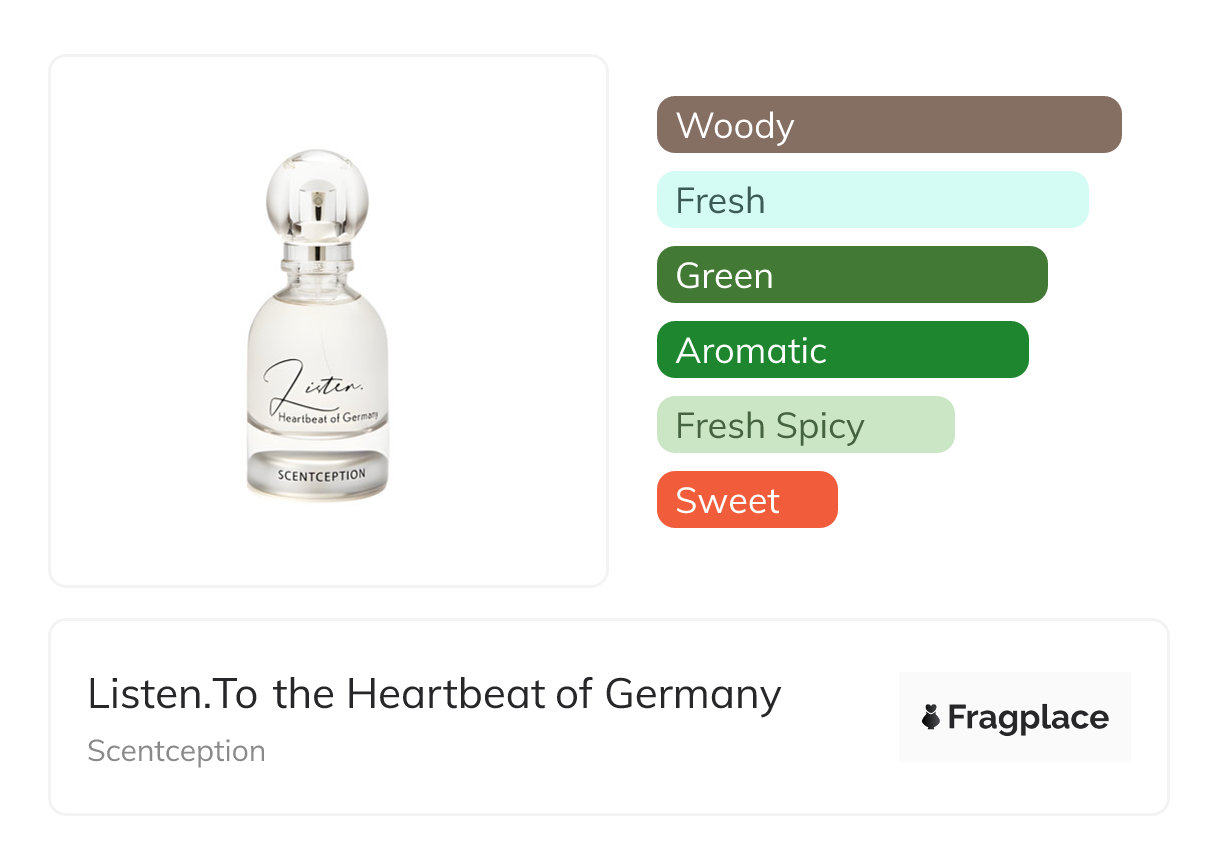Open the 'Listen.To the Heartbeat of Germany' title
Image resolution: width=1218 pixels, height=864 pixels.
[434, 694]
